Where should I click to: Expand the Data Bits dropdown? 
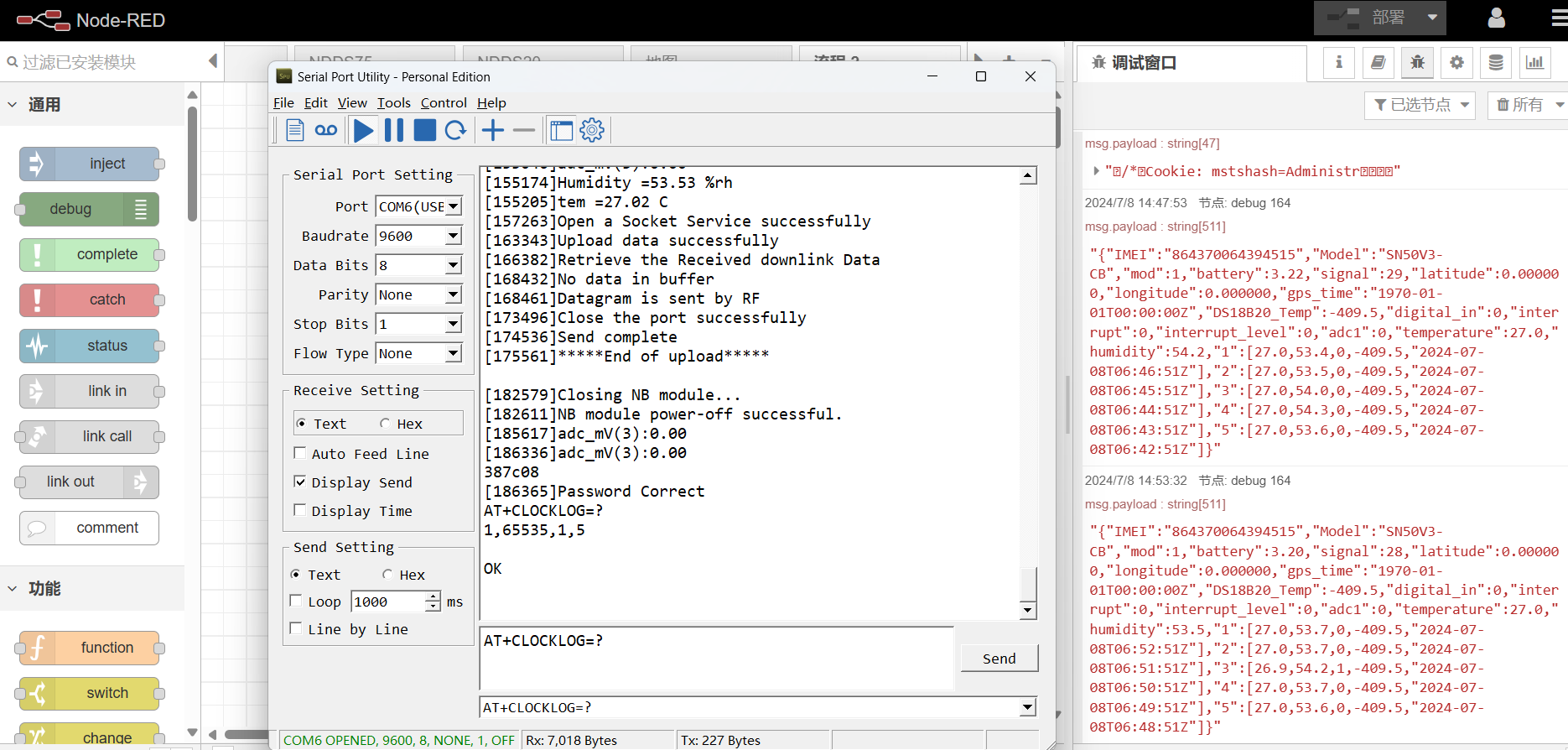pos(454,265)
